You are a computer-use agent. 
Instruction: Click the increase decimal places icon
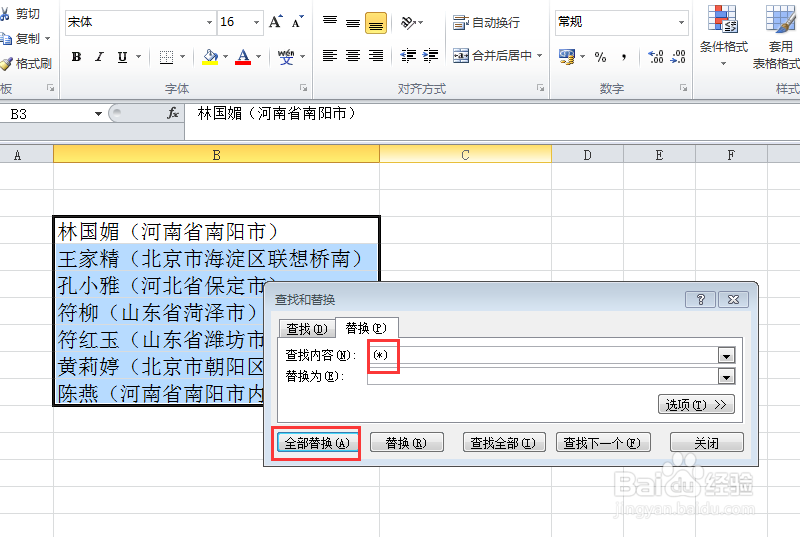click(656, 57)
